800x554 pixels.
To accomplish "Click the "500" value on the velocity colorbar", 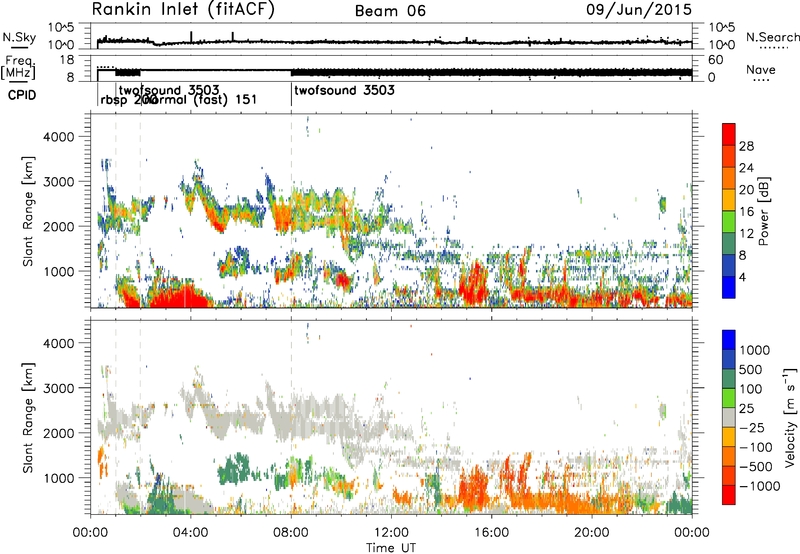I will pos(751,370).
